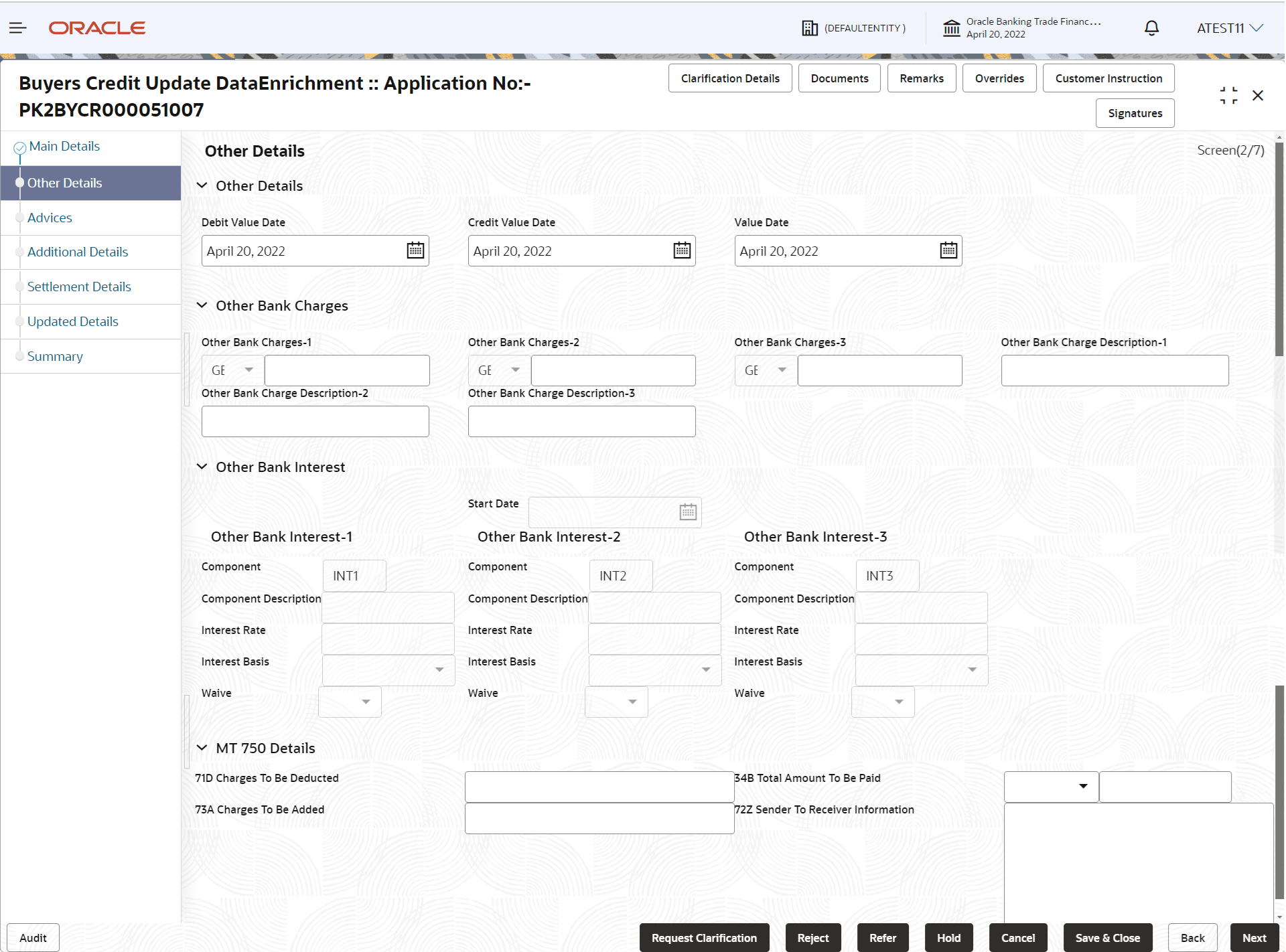This screenshot has height=952, width=1286.
Task: Collapse the Other Bank Charges section
Action: 202,305
